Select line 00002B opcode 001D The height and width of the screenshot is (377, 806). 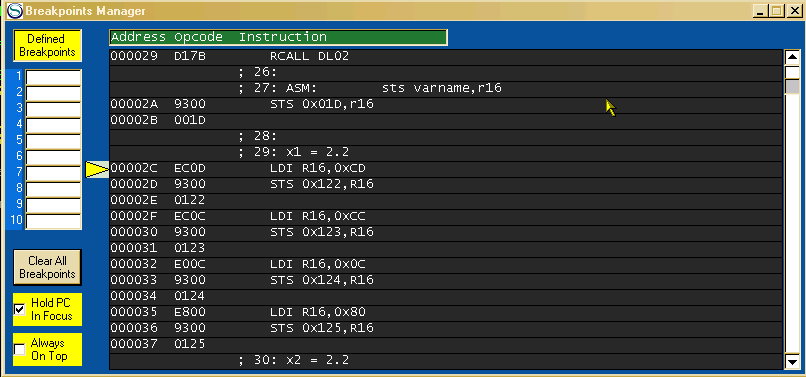(446, 120)
